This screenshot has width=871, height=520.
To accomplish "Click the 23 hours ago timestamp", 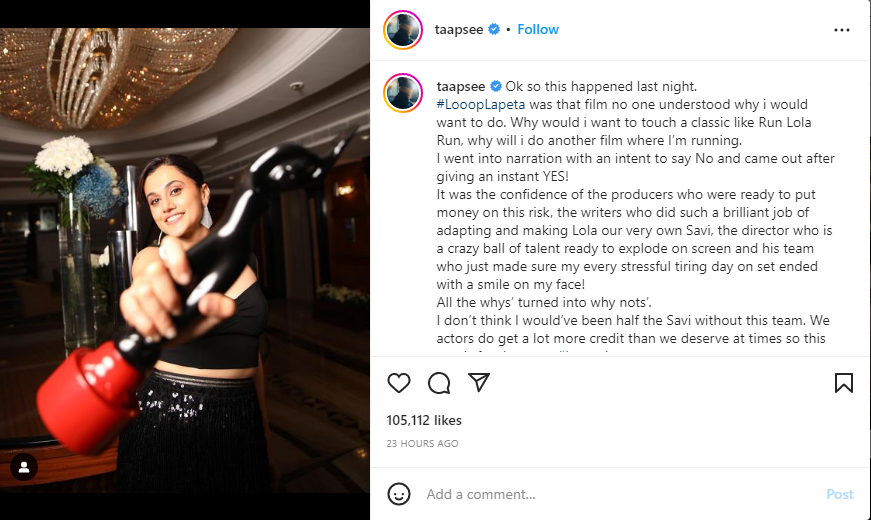I will coord(423,443).
